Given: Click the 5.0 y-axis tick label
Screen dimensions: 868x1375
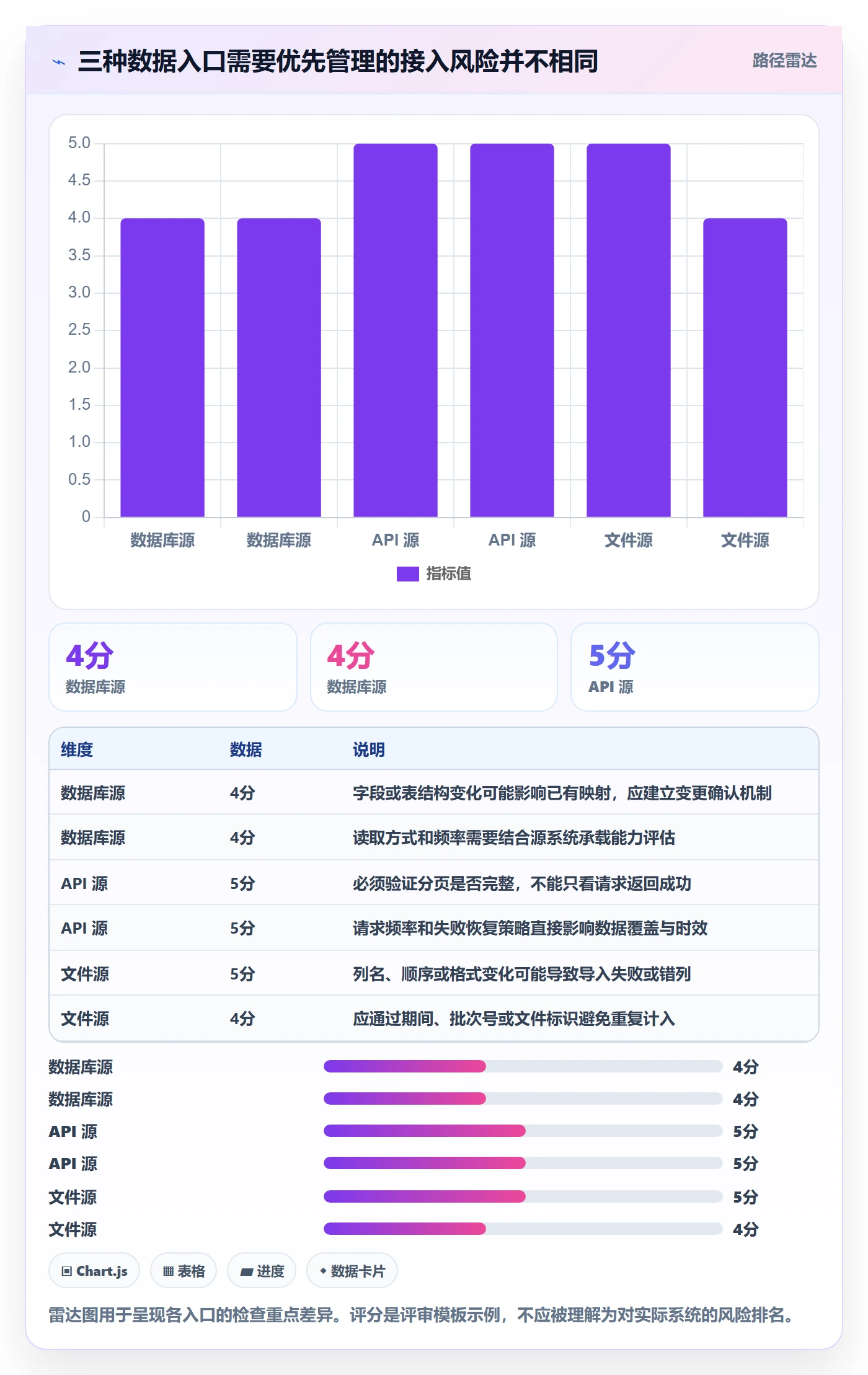Looking at the screenshot, I should pos(79,143).
